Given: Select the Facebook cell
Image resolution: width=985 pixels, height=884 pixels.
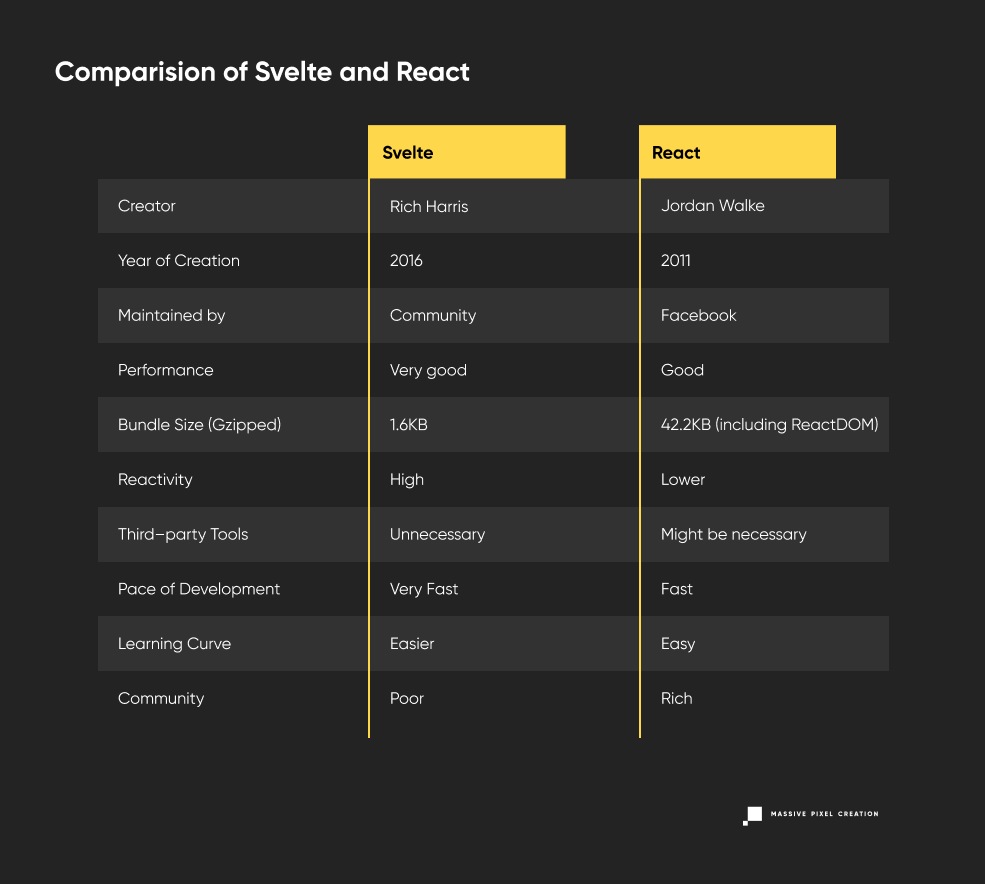Looking at the screenshot, I should tap(698, 315).
